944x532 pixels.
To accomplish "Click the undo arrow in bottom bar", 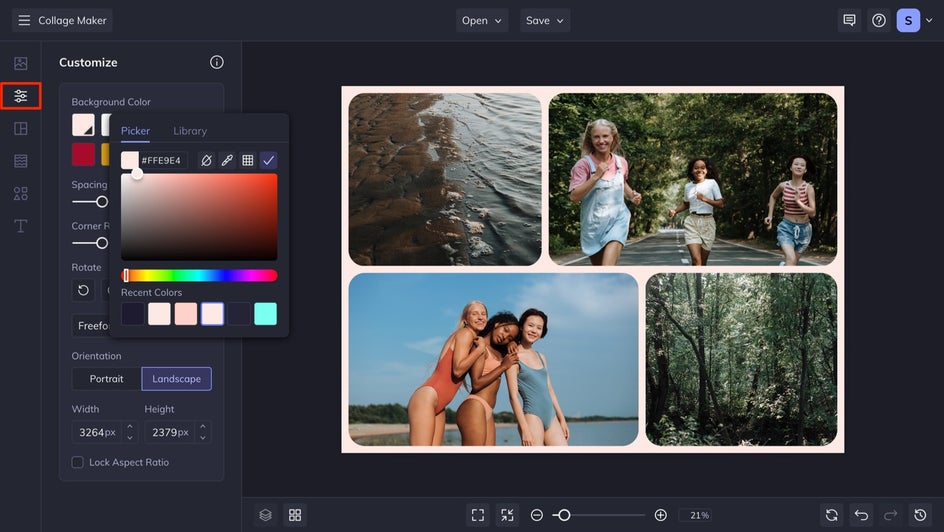I will [861, 515].
